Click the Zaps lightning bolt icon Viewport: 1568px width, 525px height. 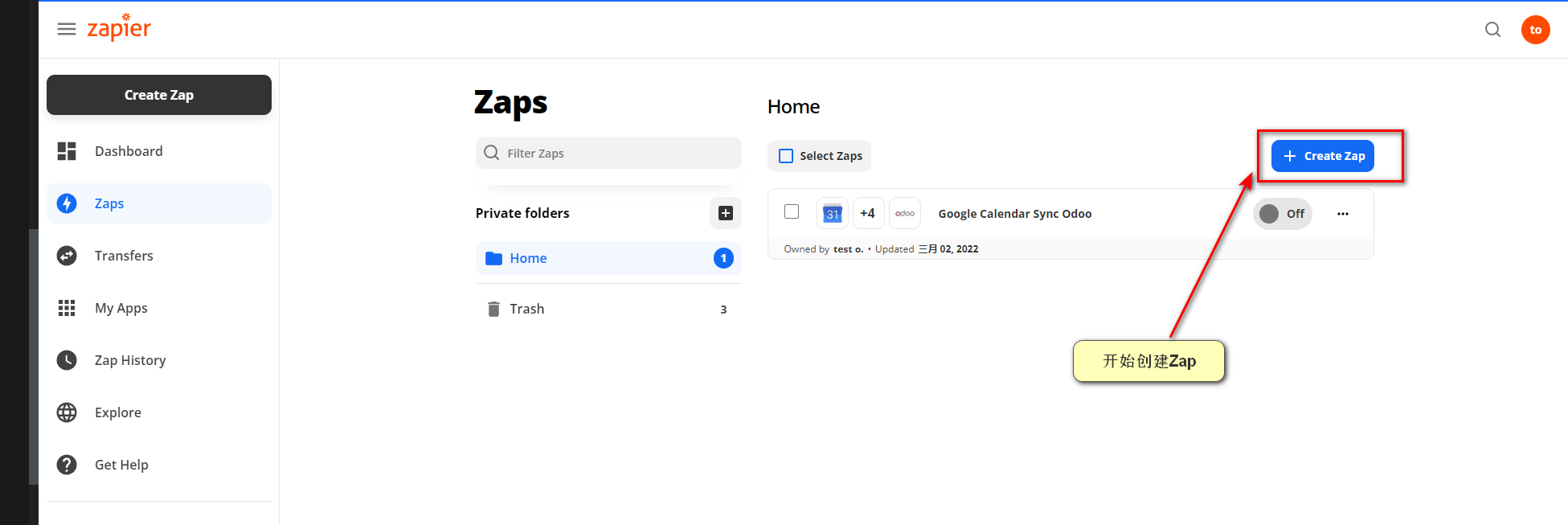pos(67,203)
